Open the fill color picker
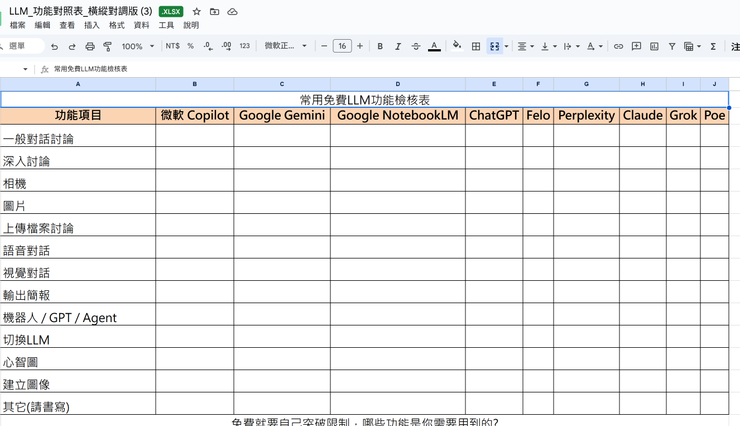The height and width of the screenshot is (426, 740). pyautogui.click(x=457, y=46)
